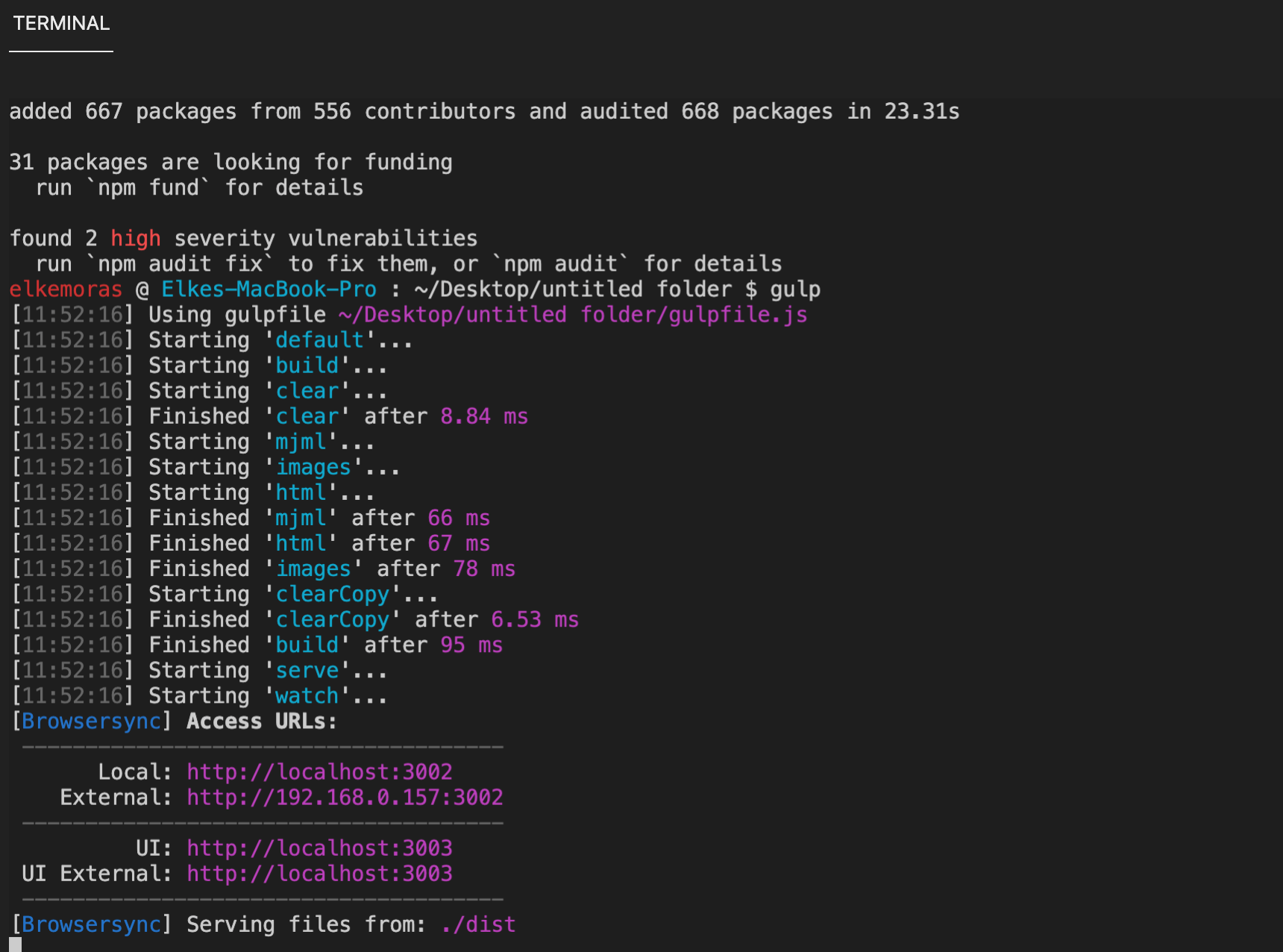Click the red 'high' severity word

[x=136, y=239]
